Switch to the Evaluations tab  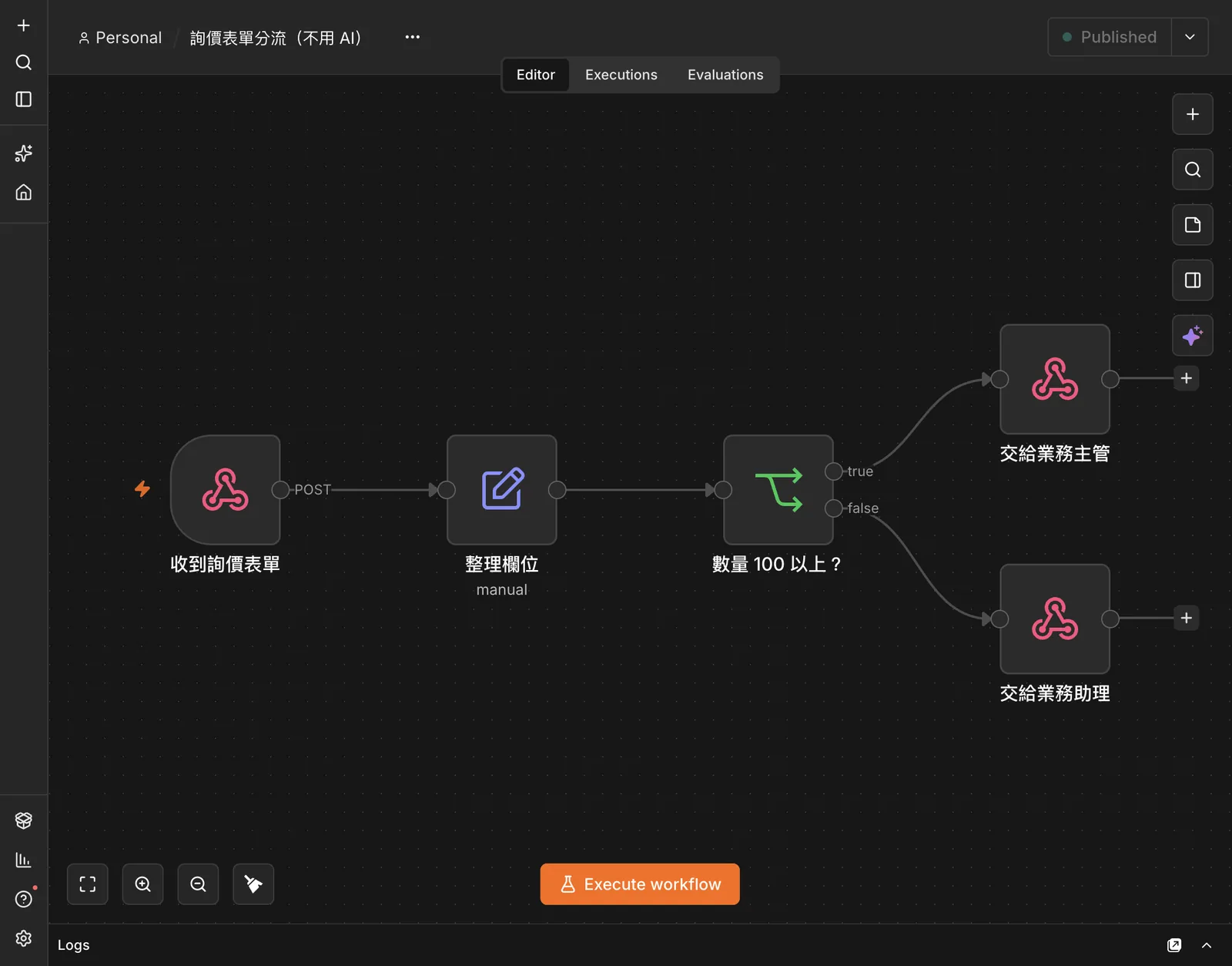[x=725, y=75]
